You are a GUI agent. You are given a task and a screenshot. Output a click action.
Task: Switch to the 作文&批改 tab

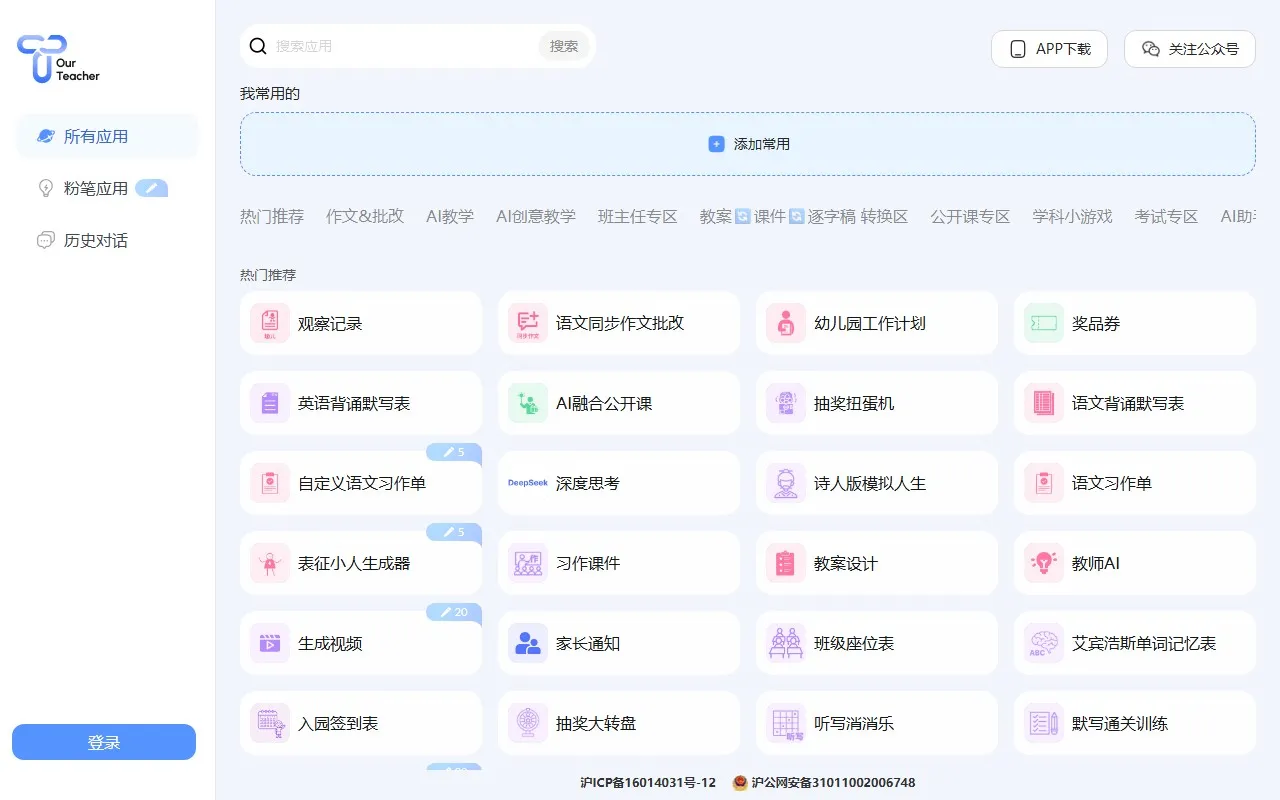(x=365, y=216)
